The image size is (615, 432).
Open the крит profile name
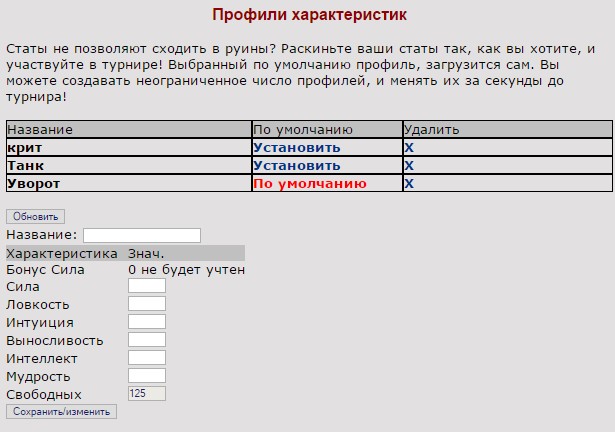22,148
